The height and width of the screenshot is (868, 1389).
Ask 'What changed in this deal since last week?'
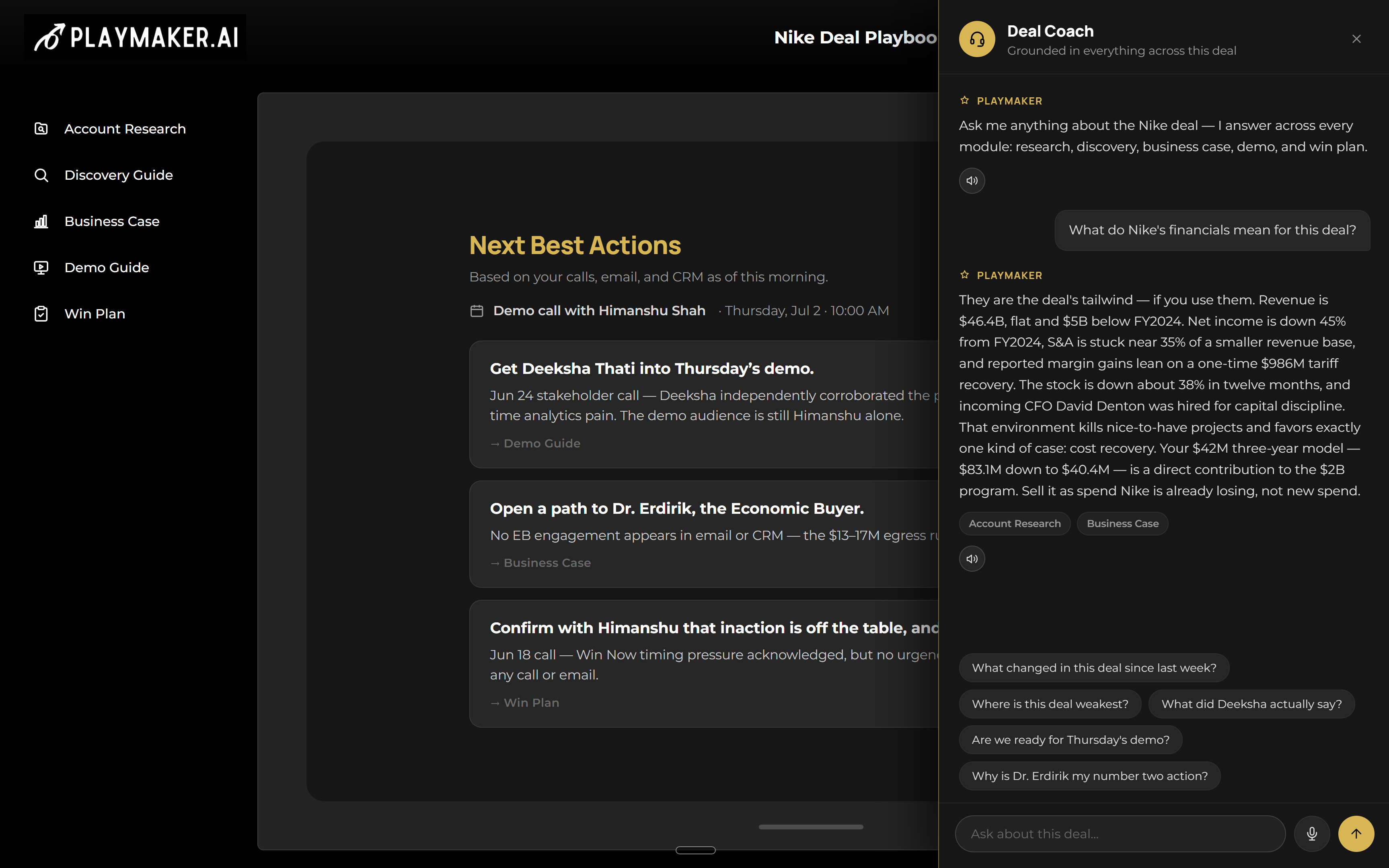[1094, 668]
